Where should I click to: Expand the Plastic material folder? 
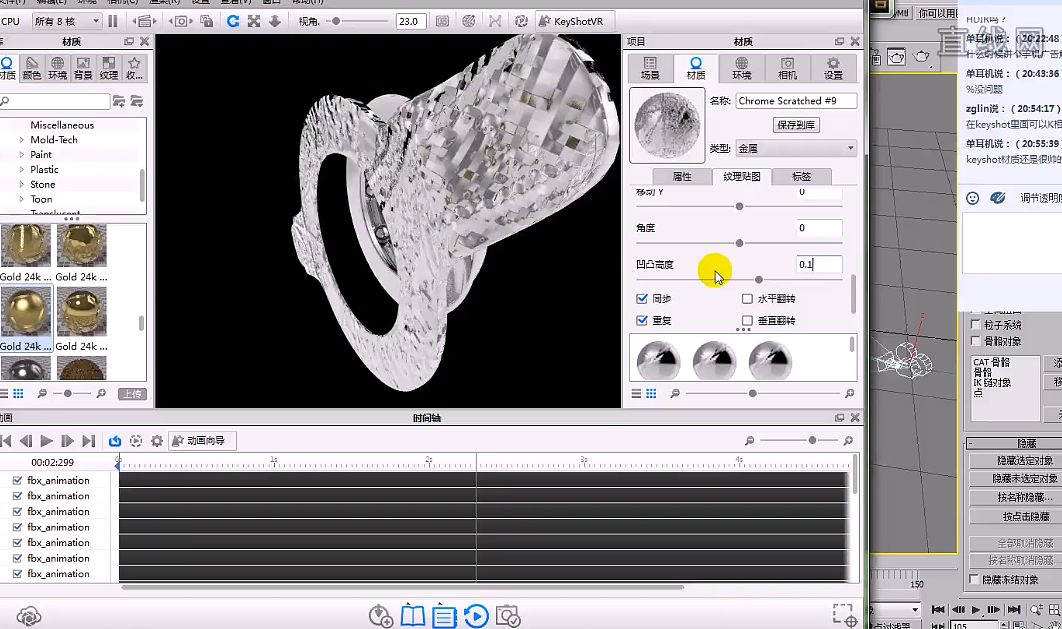pyautogui.click(x=22, y=169)
